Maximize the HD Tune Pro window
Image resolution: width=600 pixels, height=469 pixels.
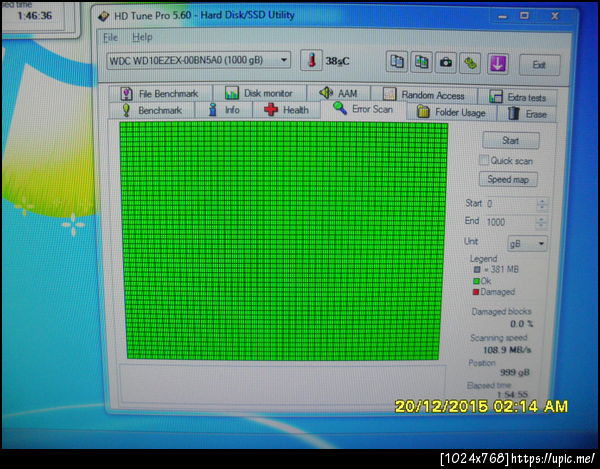coord(524,16)
